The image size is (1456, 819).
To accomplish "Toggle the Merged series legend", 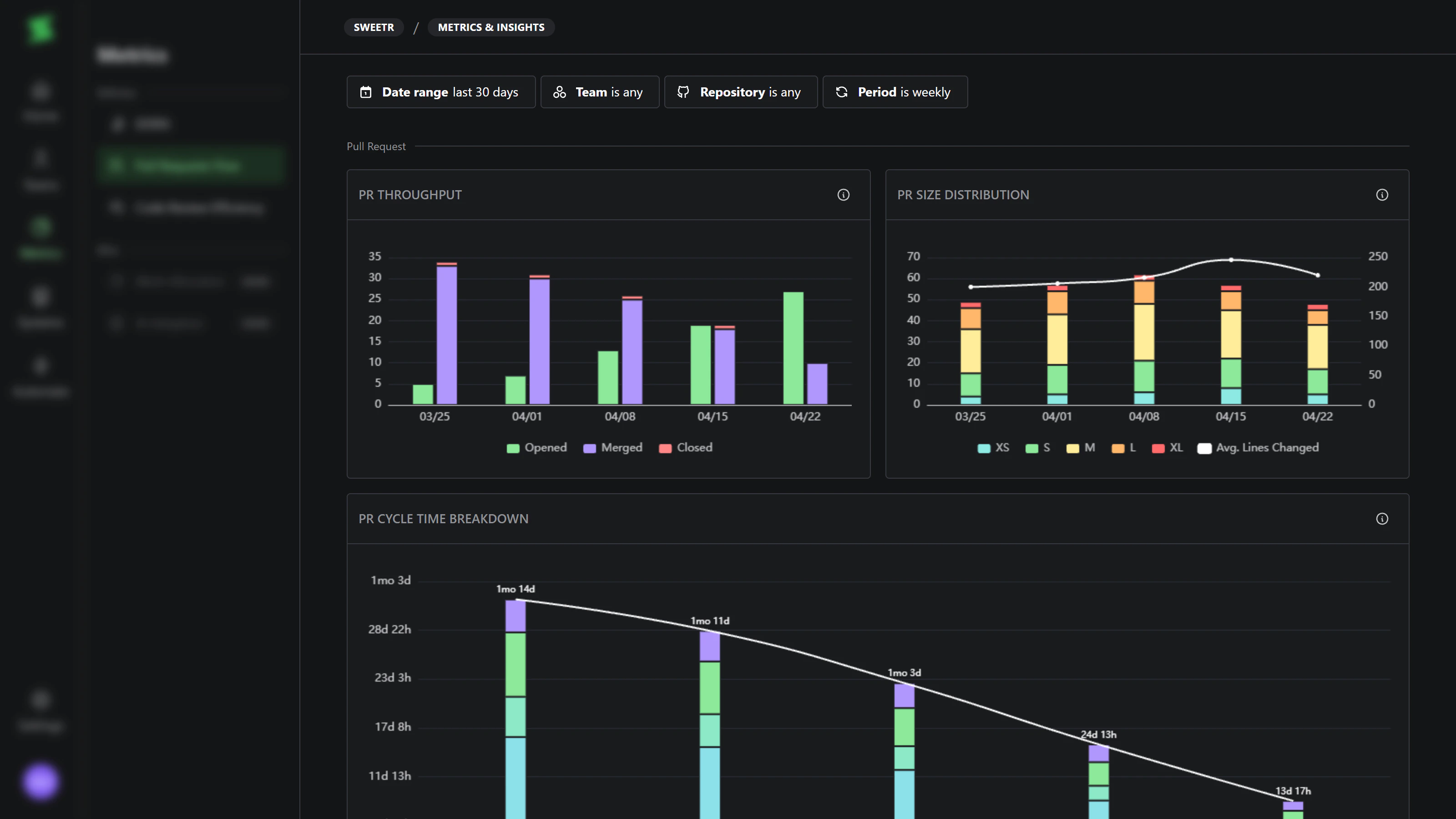I will click(x=613, y=448).
